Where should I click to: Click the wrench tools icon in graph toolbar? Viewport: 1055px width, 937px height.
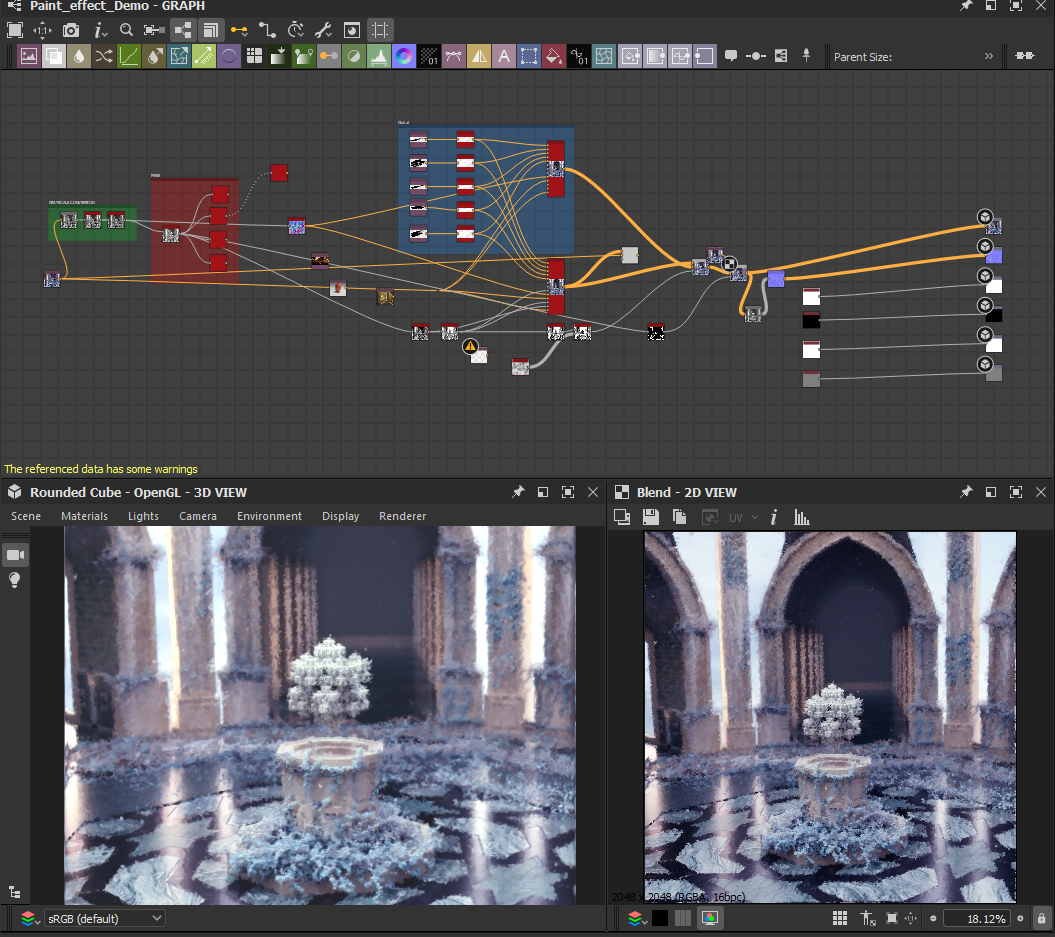(x=323, y=30)
